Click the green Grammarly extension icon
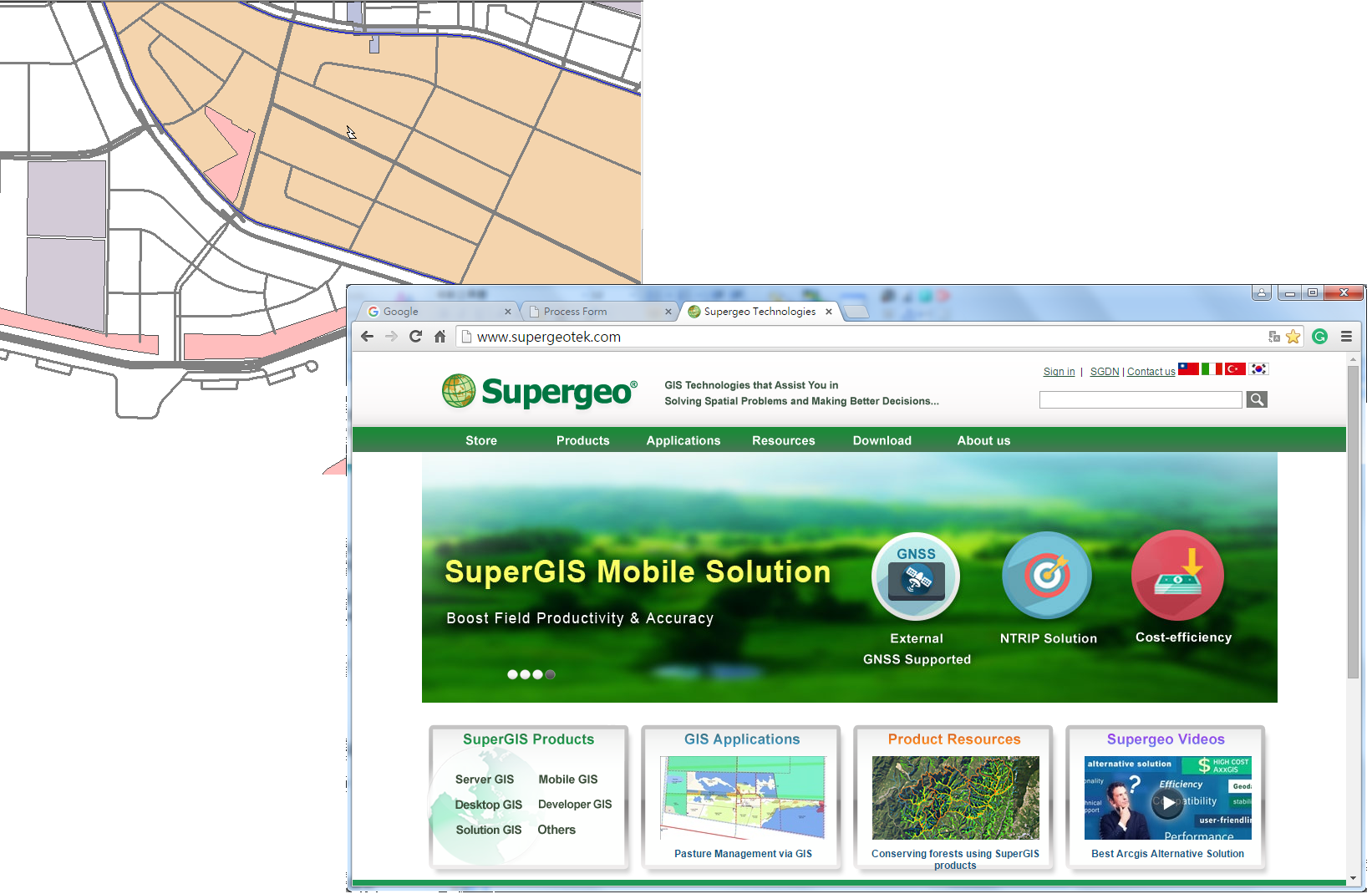Screen dimensions: 1372x894 pos(1320,337)
